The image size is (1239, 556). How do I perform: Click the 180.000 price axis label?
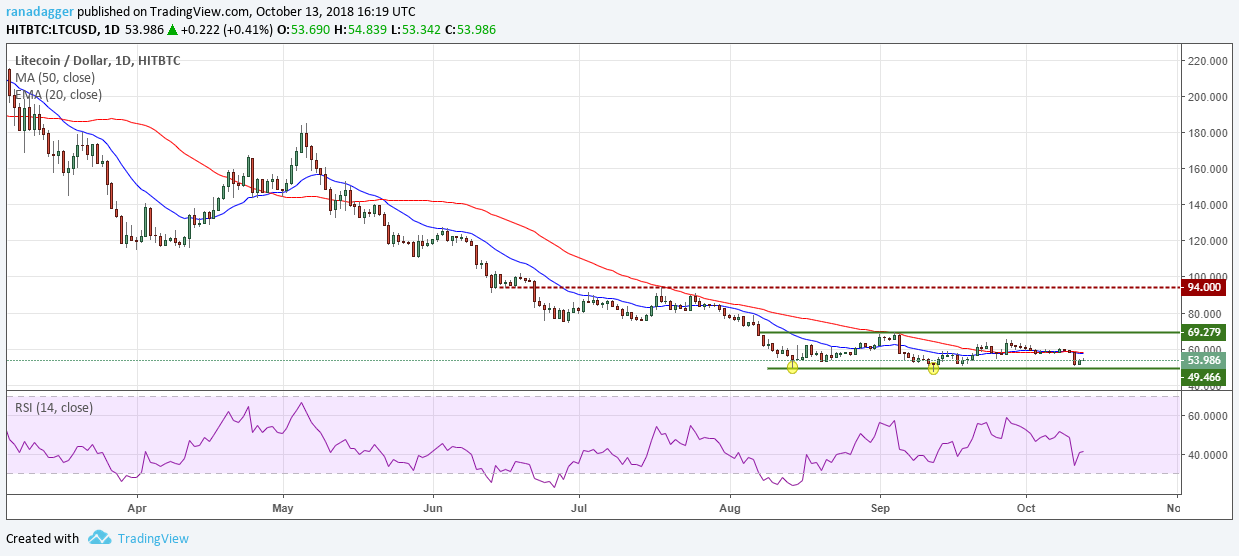click(1208, 133)
